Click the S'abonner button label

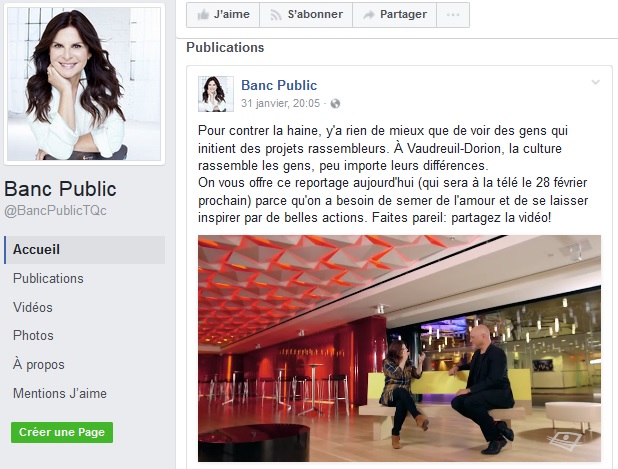pos(315,15)
